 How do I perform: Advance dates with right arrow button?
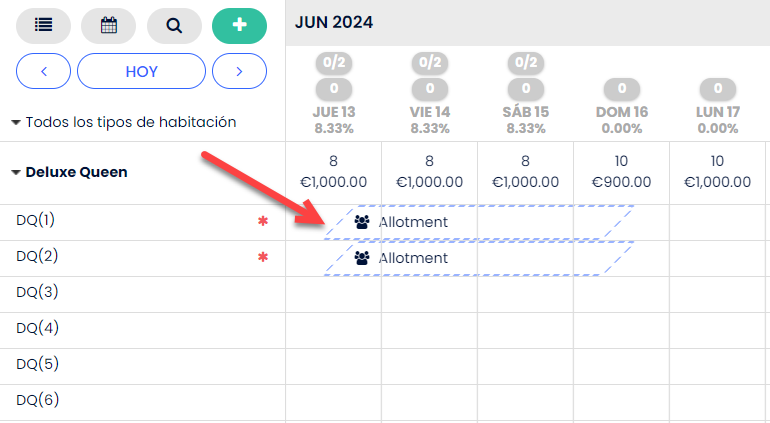click(x=239, y=71)
